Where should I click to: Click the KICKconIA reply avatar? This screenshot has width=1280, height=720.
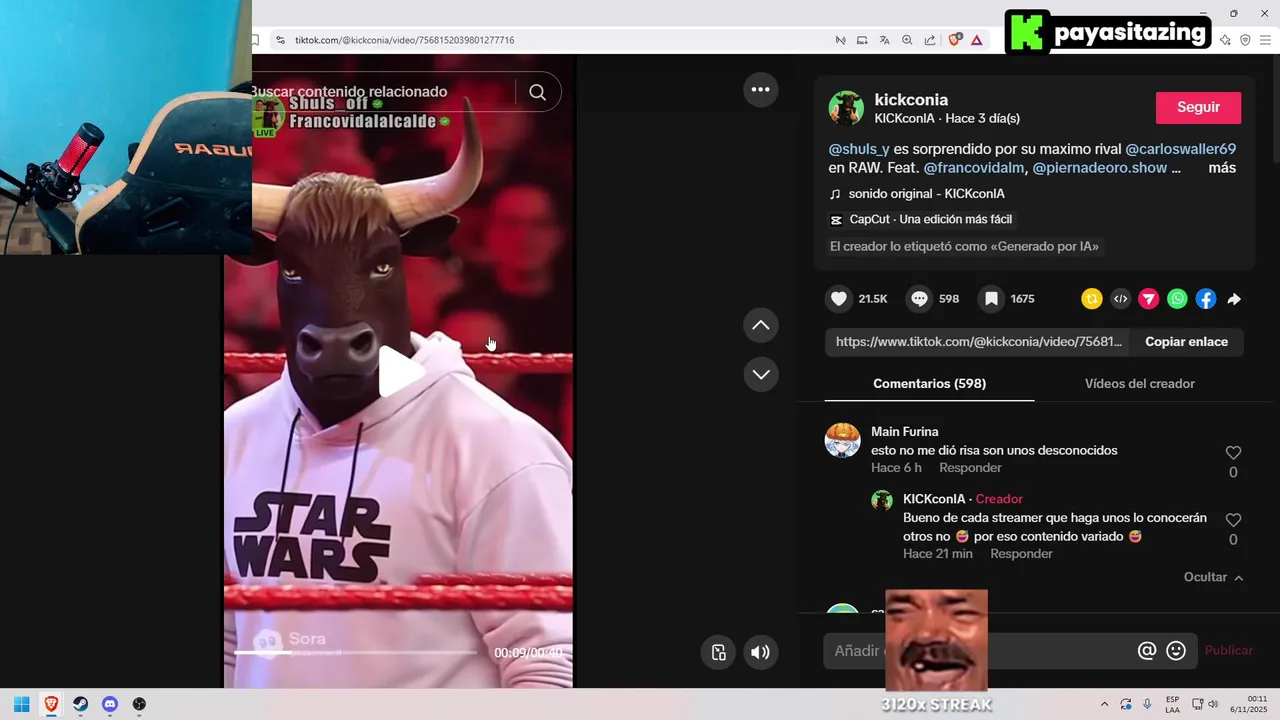point(882,501)
